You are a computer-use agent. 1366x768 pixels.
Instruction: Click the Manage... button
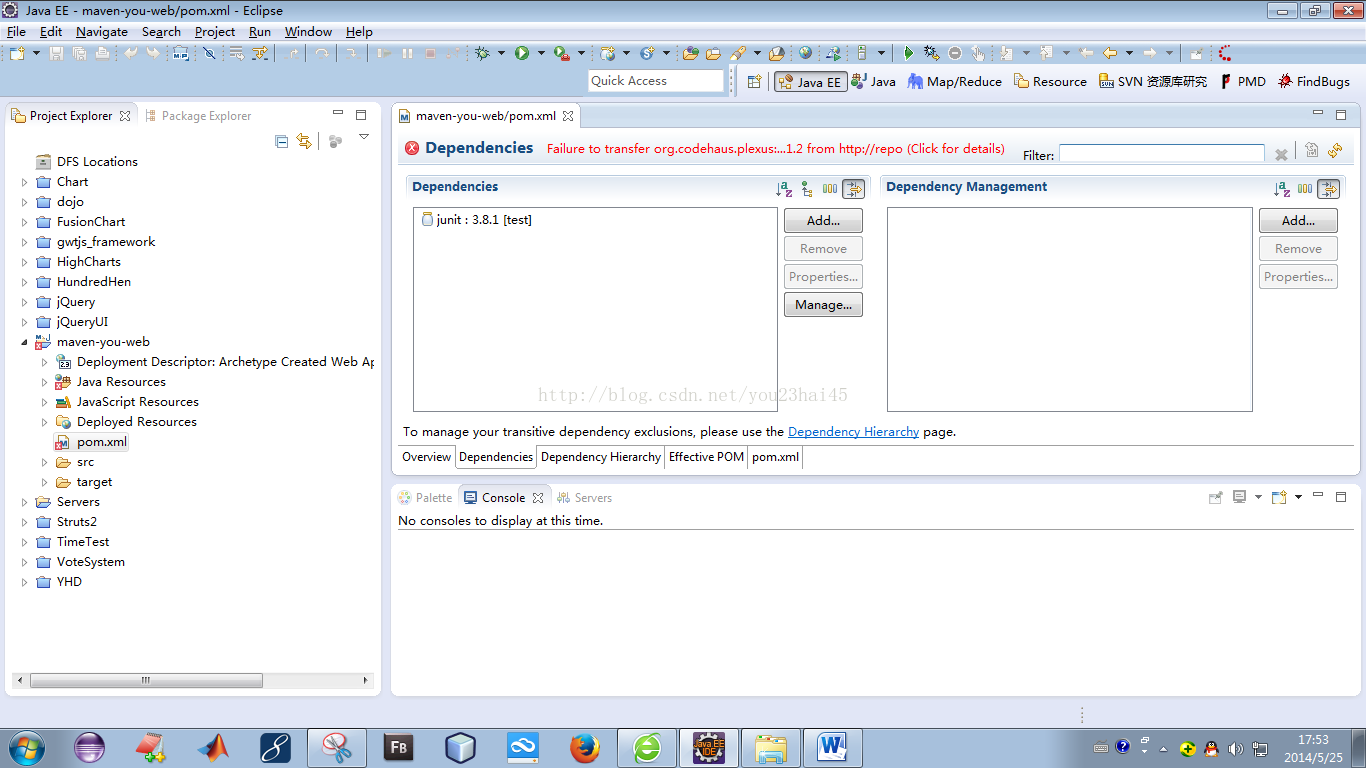pyautogui.click(x=823, y=305)
